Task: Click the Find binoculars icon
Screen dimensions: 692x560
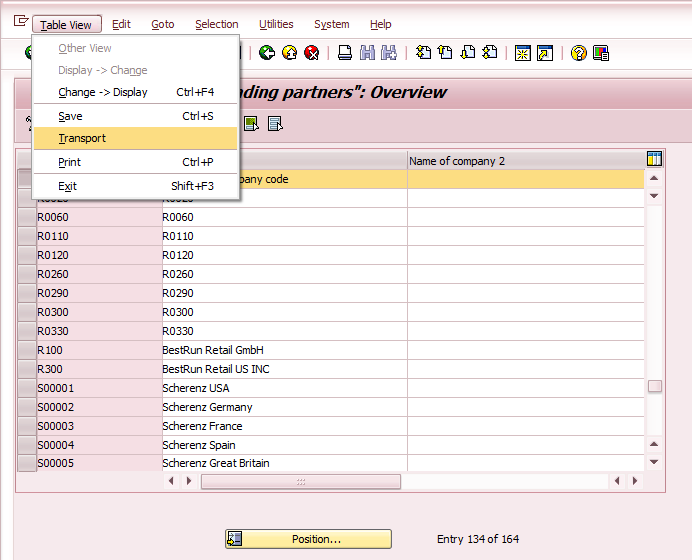Action: (367, 53)
